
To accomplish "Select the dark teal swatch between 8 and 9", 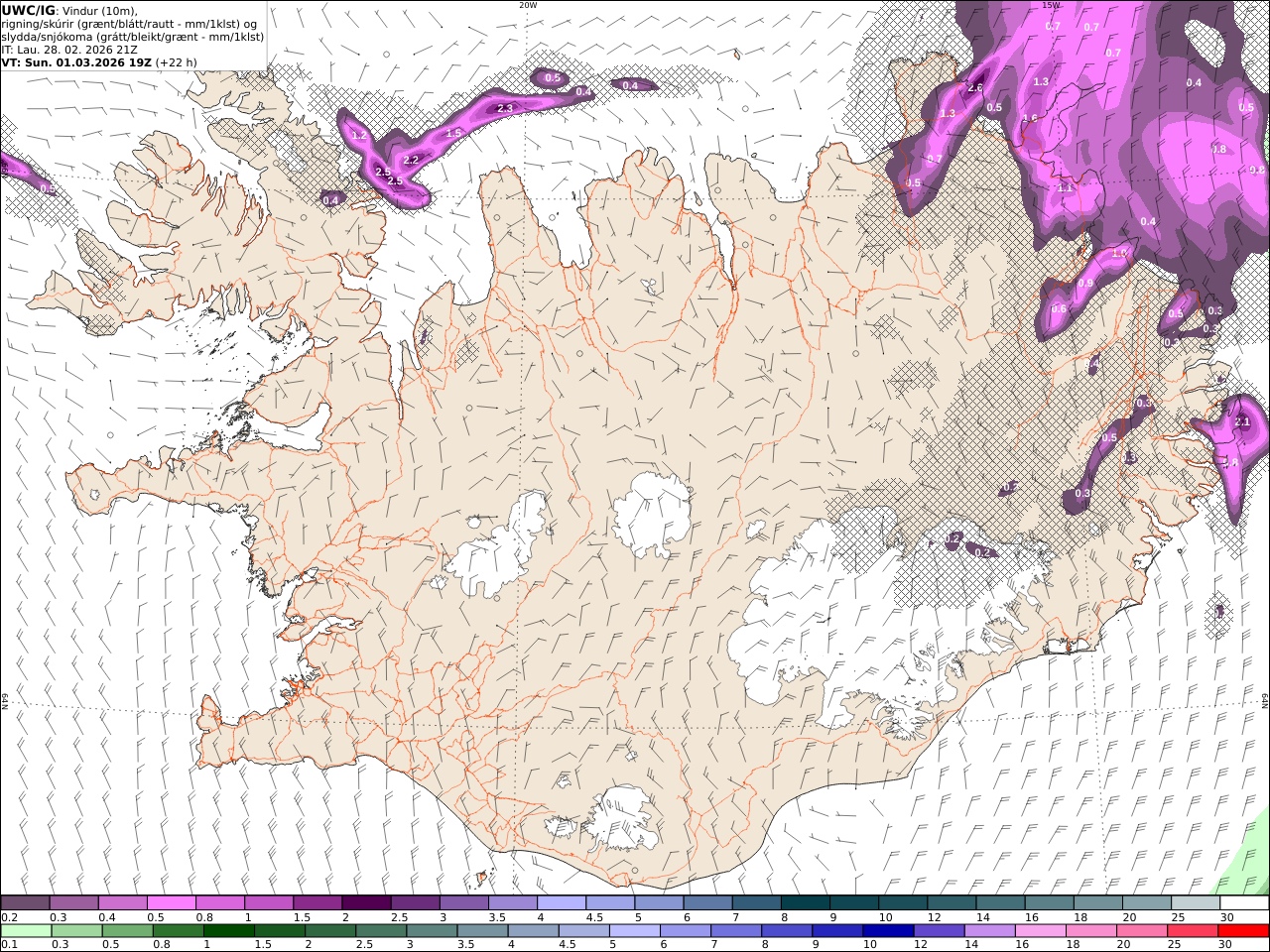I will [804, 903].
